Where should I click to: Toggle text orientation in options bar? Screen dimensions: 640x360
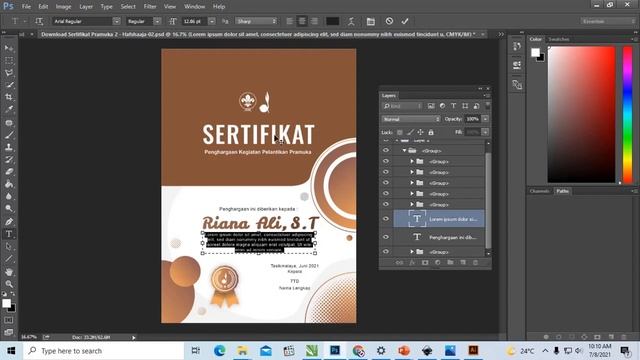coord(39,21)
